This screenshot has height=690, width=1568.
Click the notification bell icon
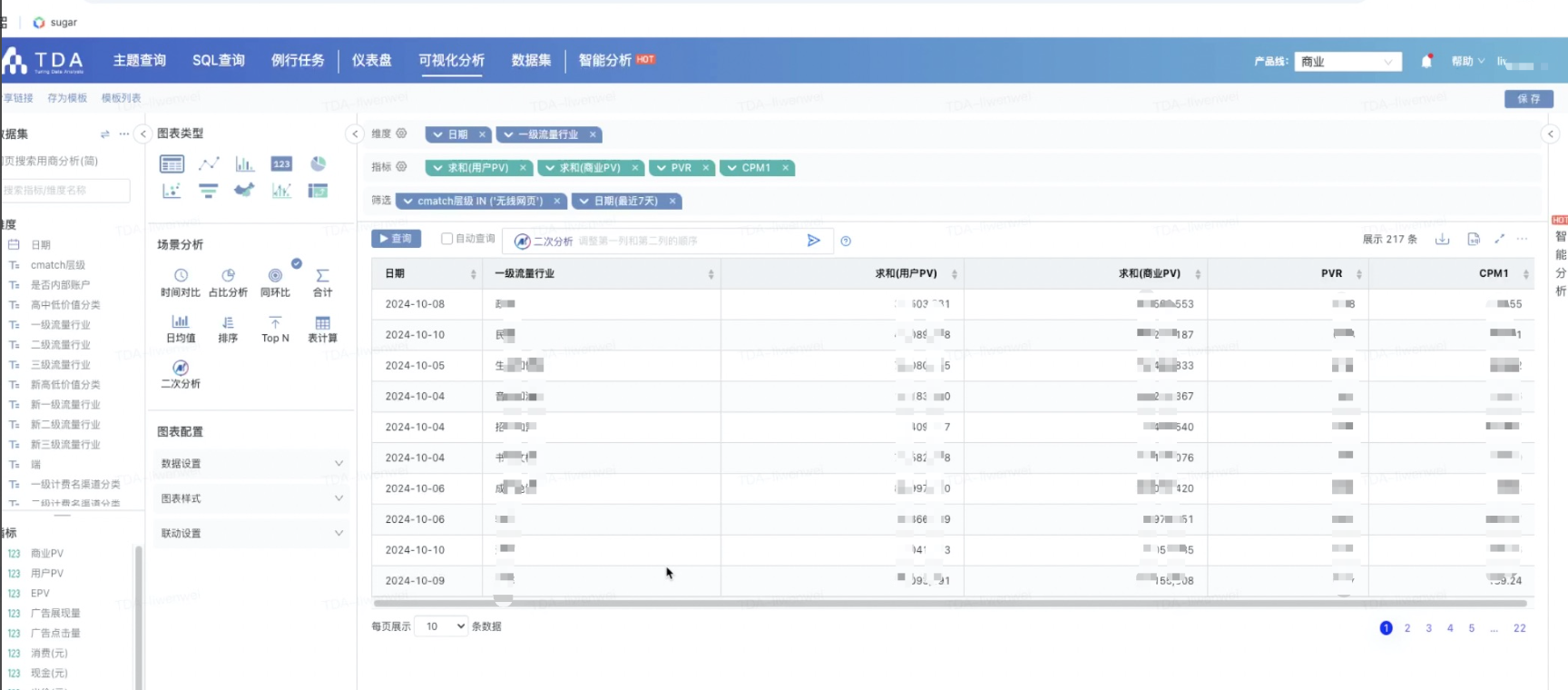point(1426,61)
